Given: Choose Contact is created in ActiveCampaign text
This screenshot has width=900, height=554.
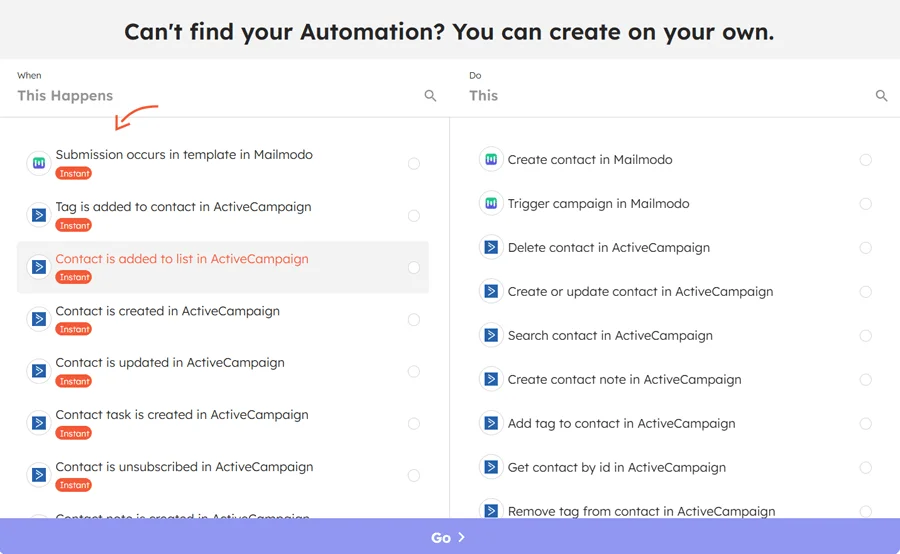Looking at the screenshot, I should pyautogui.click(x=168, y=311).
